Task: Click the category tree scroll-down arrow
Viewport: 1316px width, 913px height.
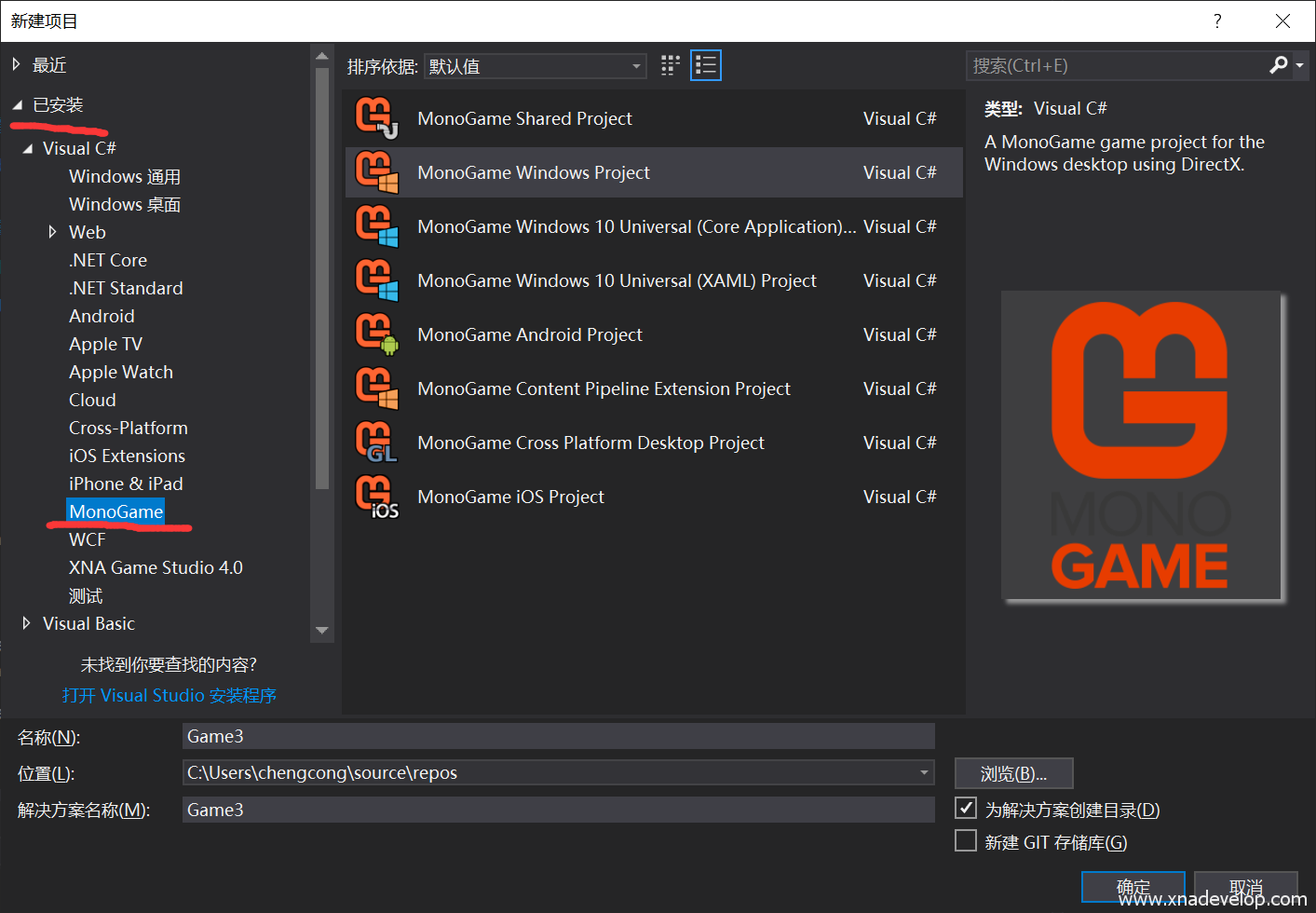Action: [x=322, y=631]
